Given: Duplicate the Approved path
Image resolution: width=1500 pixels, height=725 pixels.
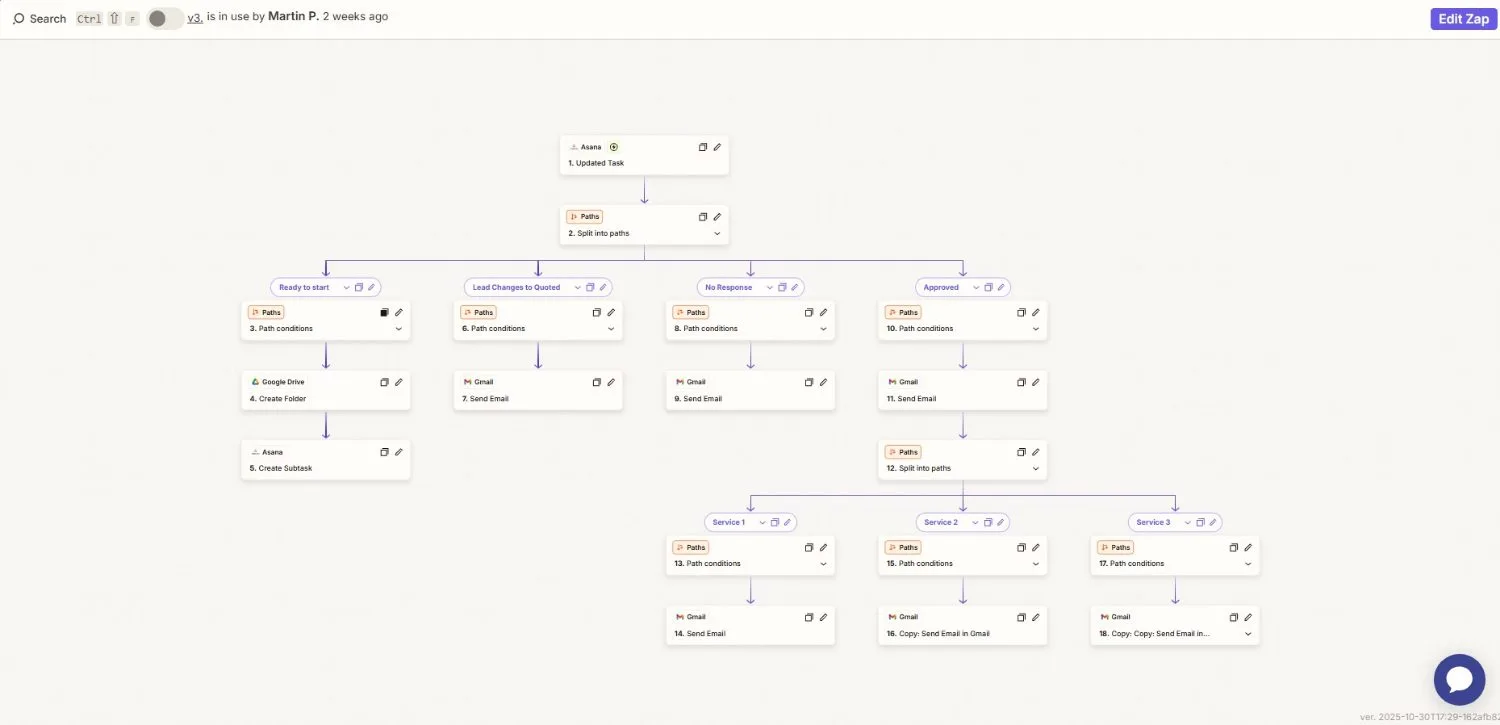Looking at the screenshot, I should pos(988,287).
